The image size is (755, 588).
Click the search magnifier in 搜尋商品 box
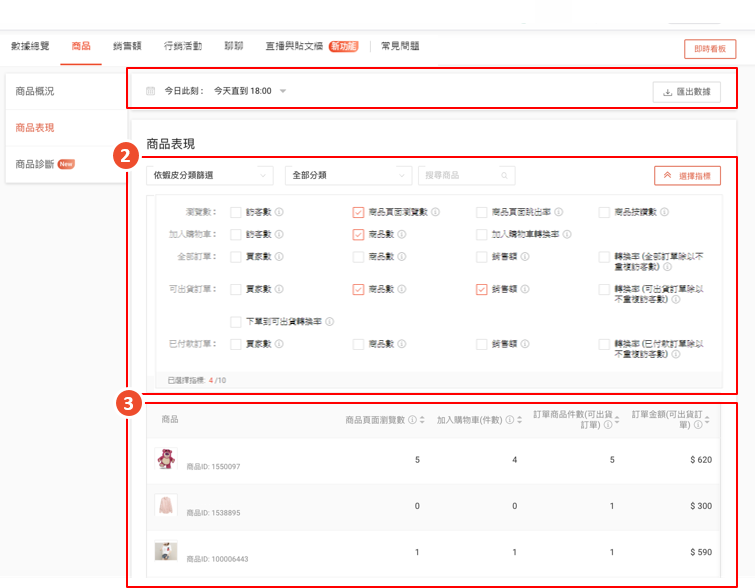505,175
